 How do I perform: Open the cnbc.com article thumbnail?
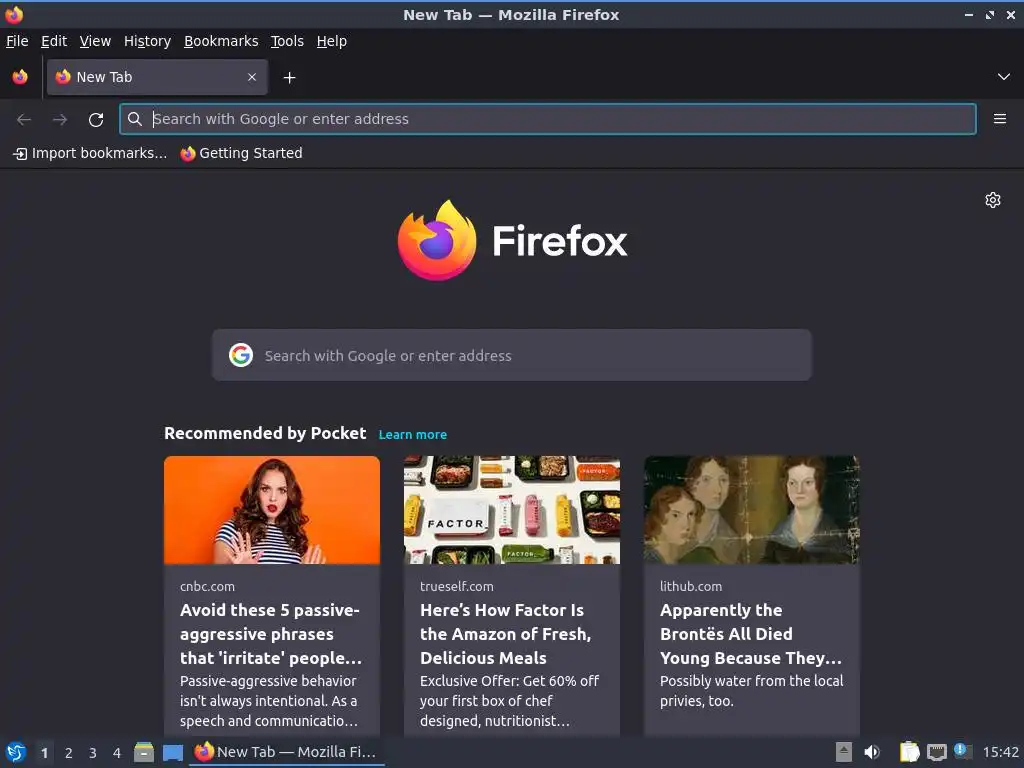coord(272,510)
